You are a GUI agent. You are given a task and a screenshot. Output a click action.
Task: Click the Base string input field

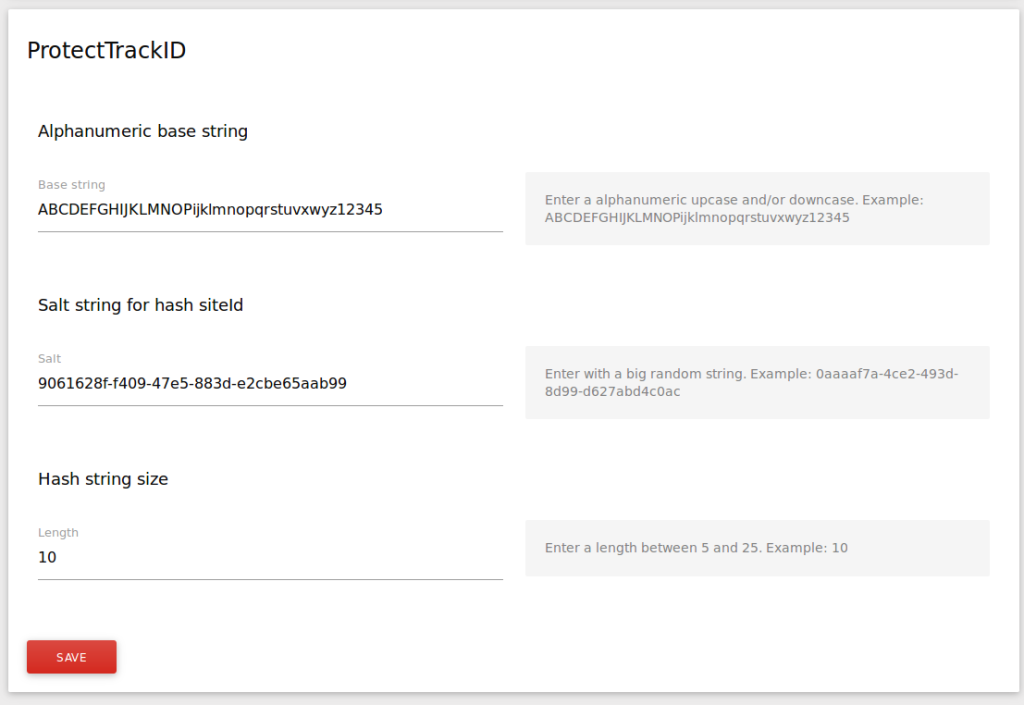pos(270,209)
